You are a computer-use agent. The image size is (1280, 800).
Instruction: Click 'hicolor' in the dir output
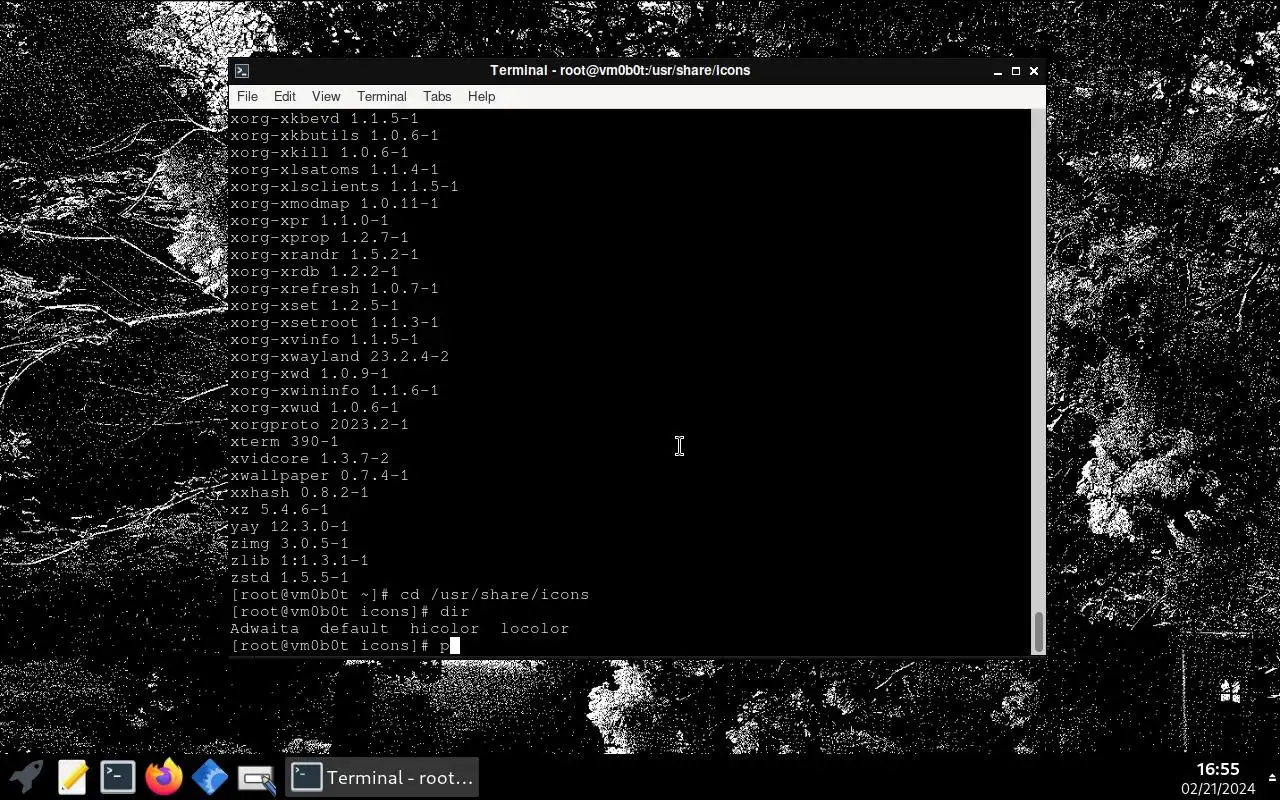(x=444, y=628)
